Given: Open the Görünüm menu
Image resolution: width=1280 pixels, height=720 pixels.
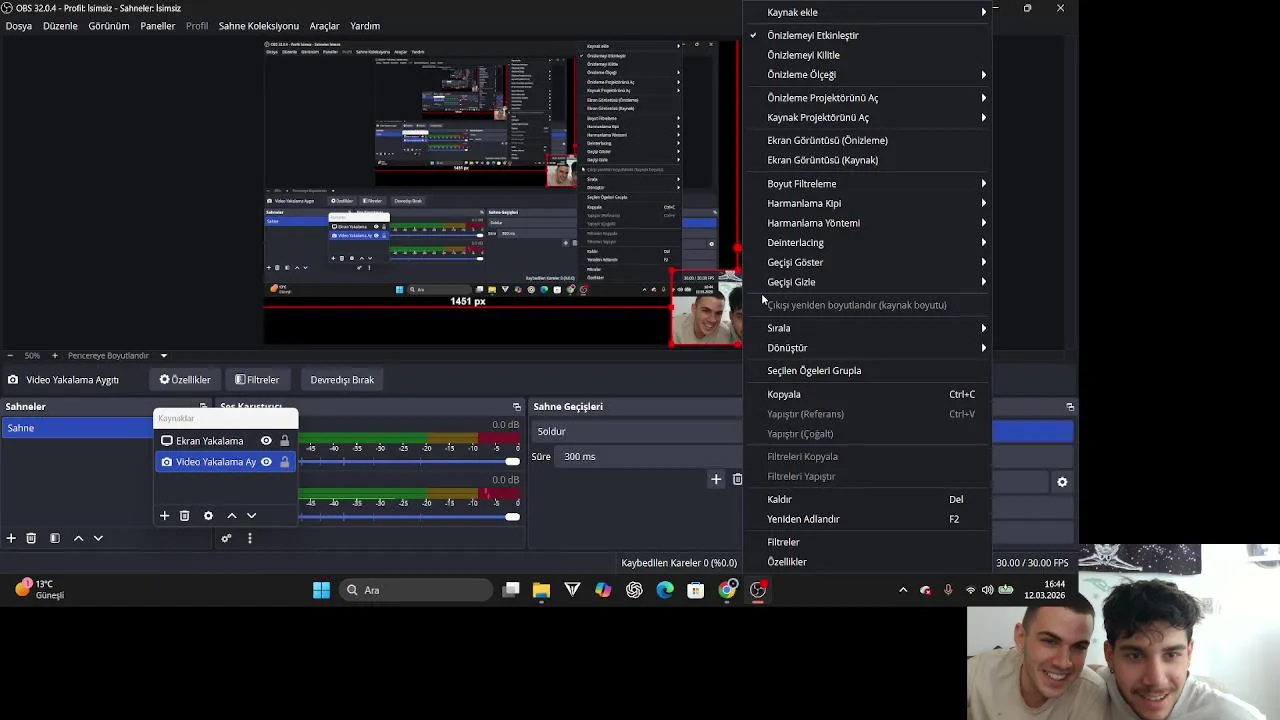Looking at the screenshot, I should pyautogui.click(x=109, y=26).
